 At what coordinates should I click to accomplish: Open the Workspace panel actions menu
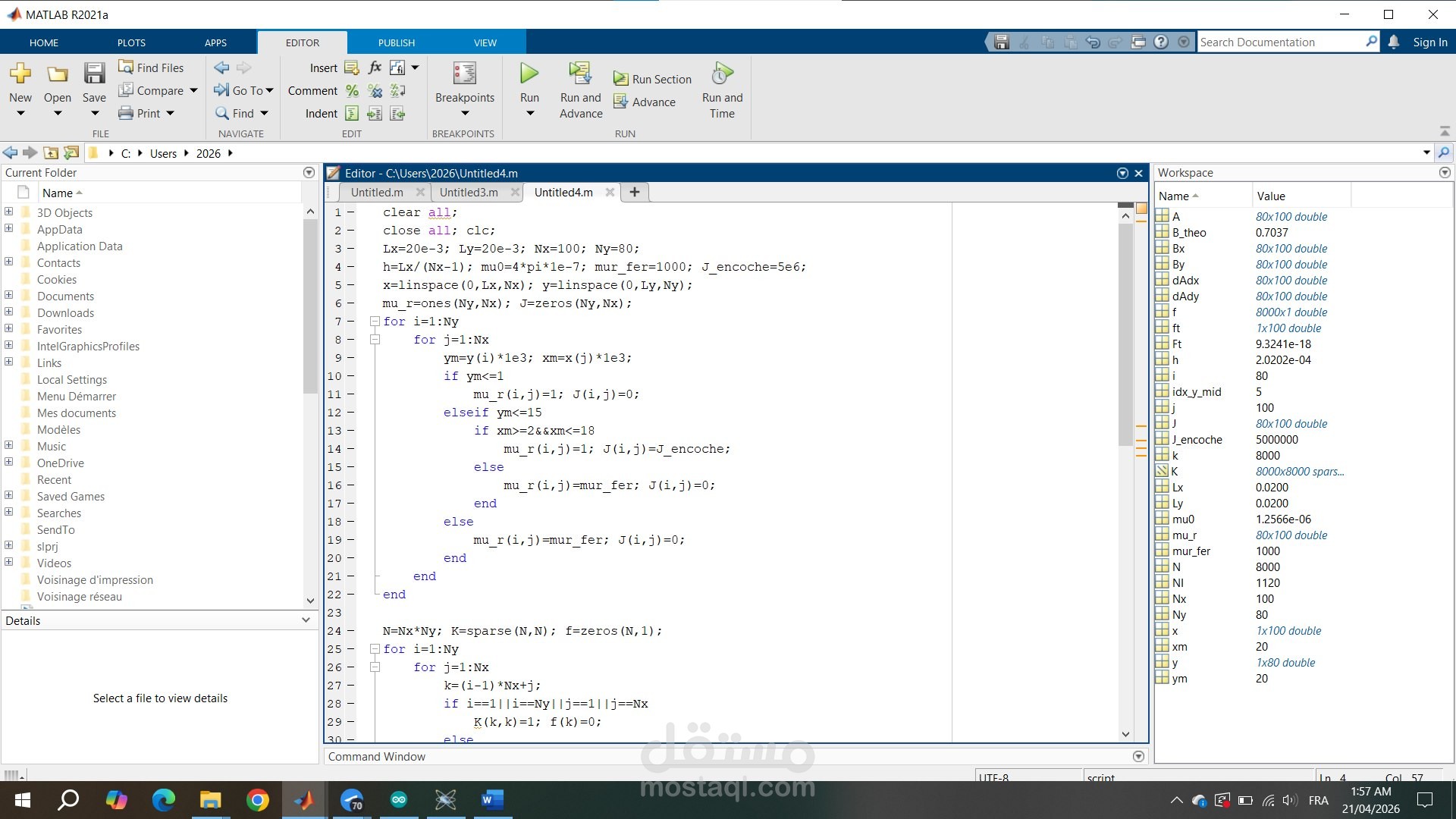coord(1444,173)
